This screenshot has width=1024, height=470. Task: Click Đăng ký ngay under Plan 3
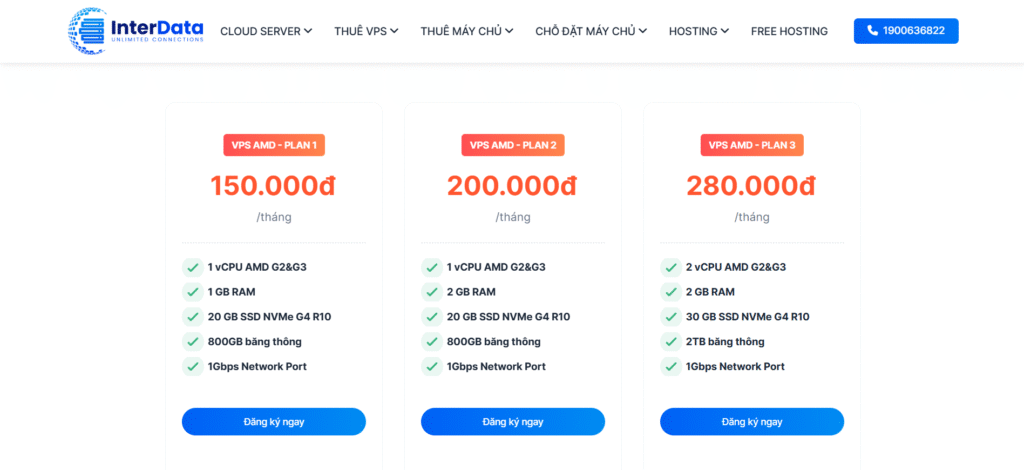[x=752, y=422]
